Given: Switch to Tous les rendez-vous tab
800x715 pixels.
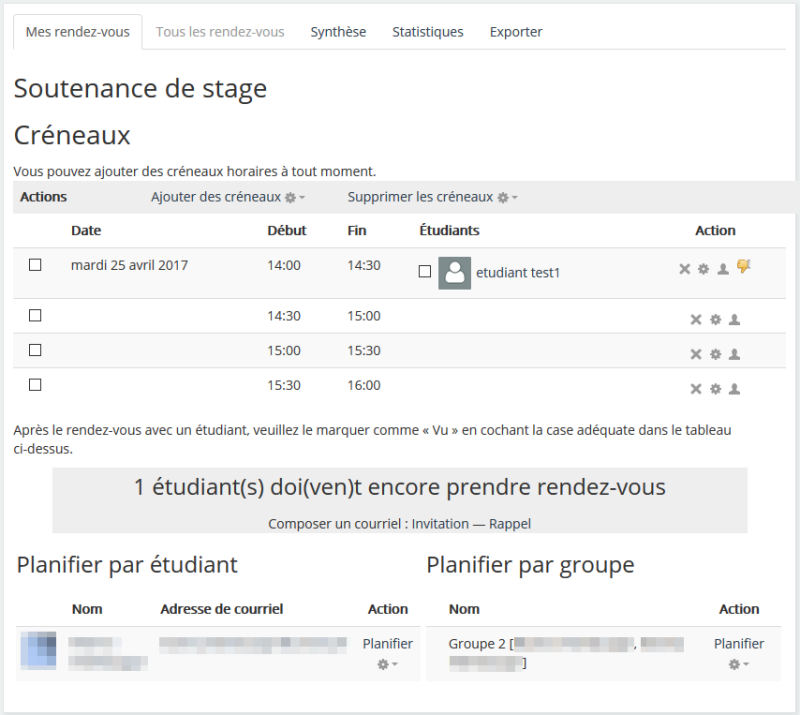Looking at the screenshot, I should pos(220,32).
